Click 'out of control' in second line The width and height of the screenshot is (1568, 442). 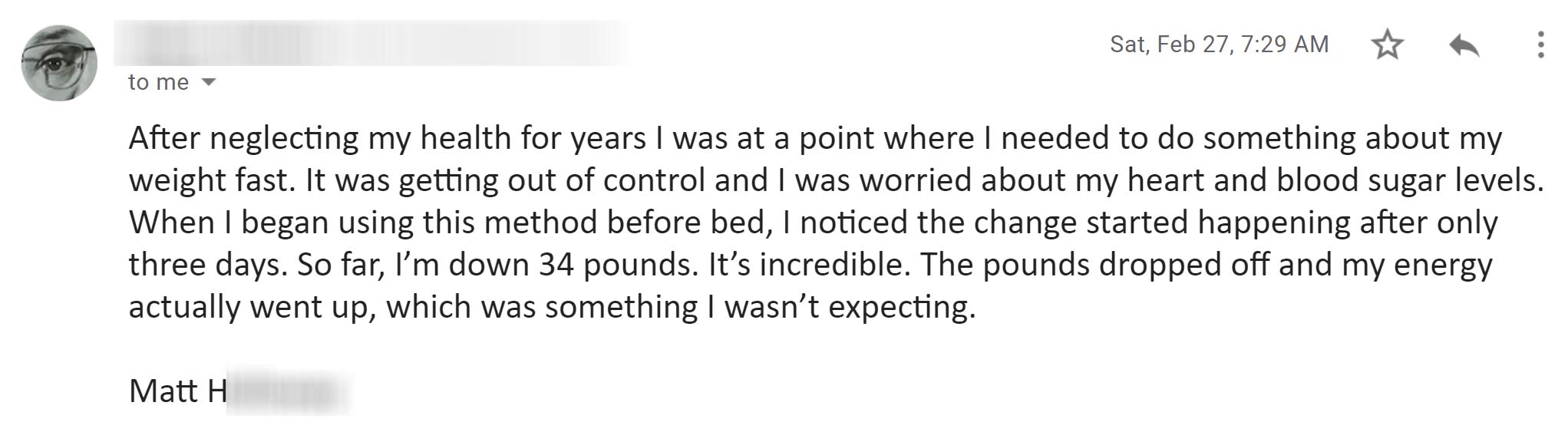tap(606, 181)
